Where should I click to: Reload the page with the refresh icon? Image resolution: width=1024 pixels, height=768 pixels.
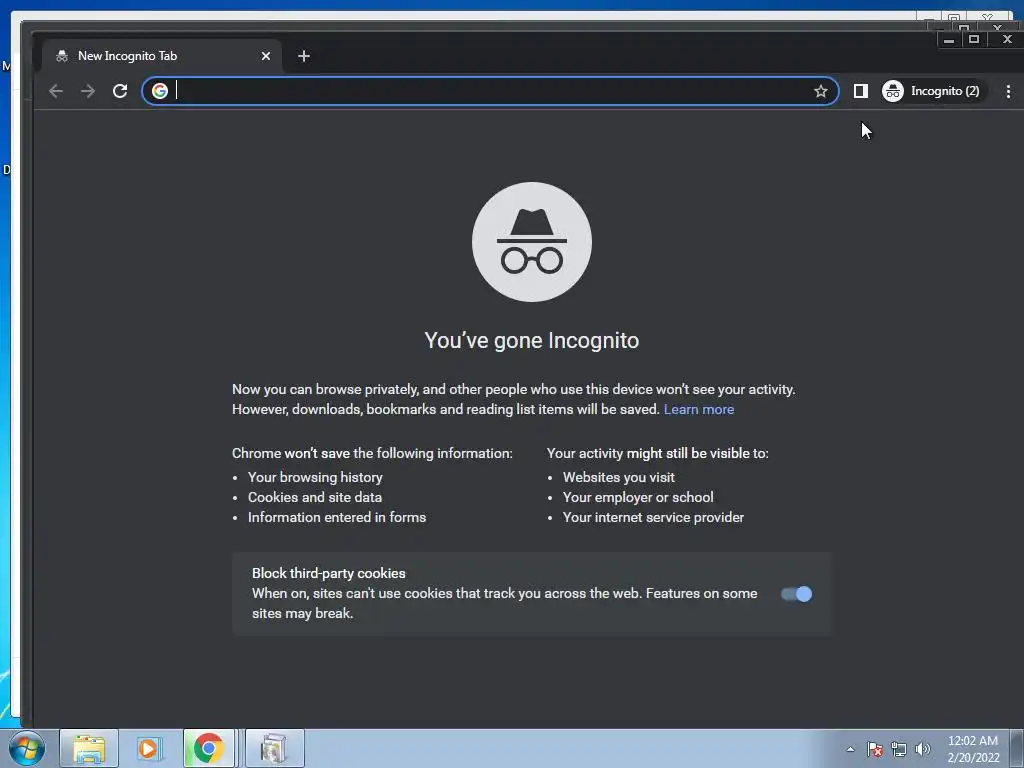pos(120,91)
